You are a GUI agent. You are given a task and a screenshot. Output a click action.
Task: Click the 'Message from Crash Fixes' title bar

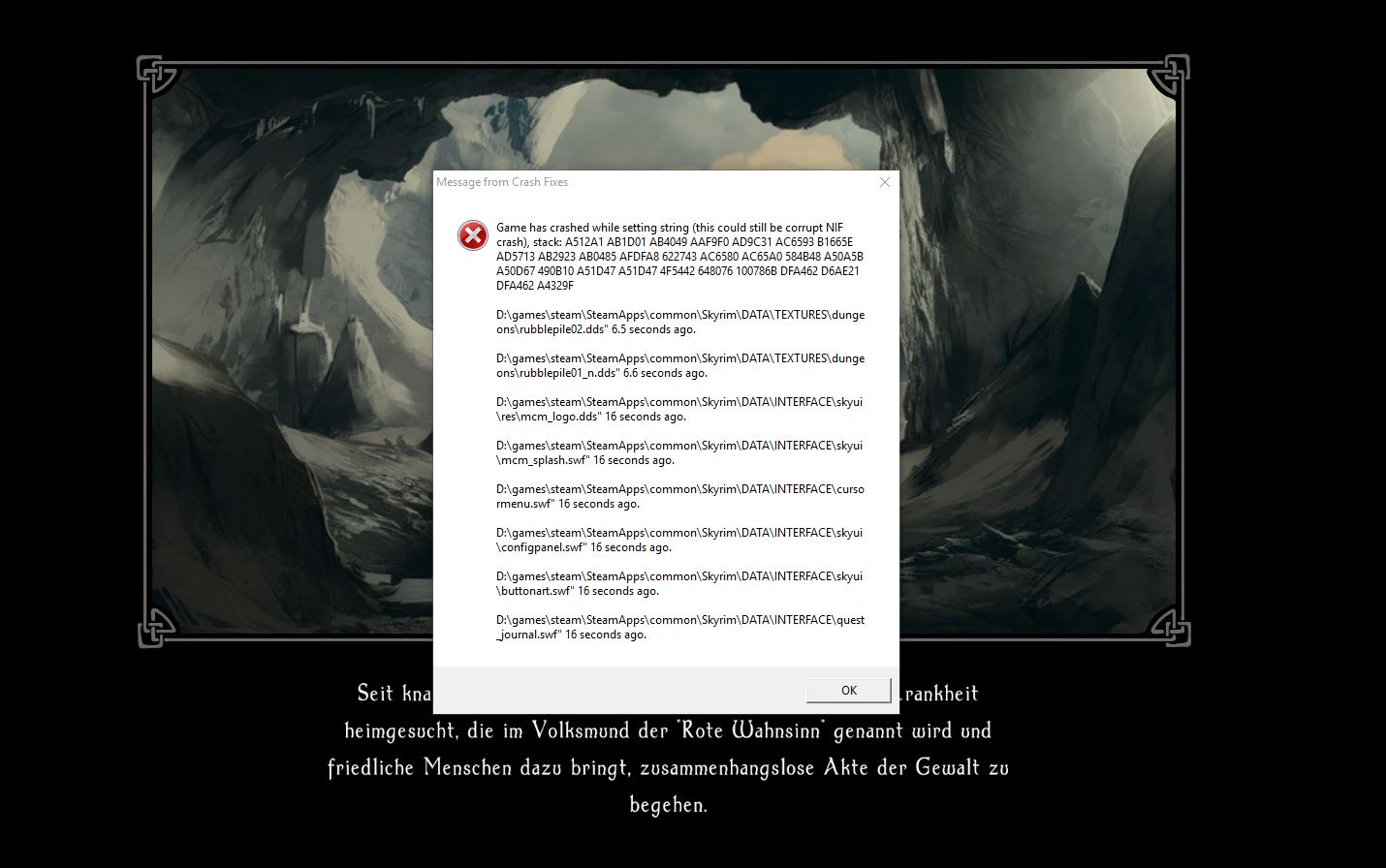[582, 182]
